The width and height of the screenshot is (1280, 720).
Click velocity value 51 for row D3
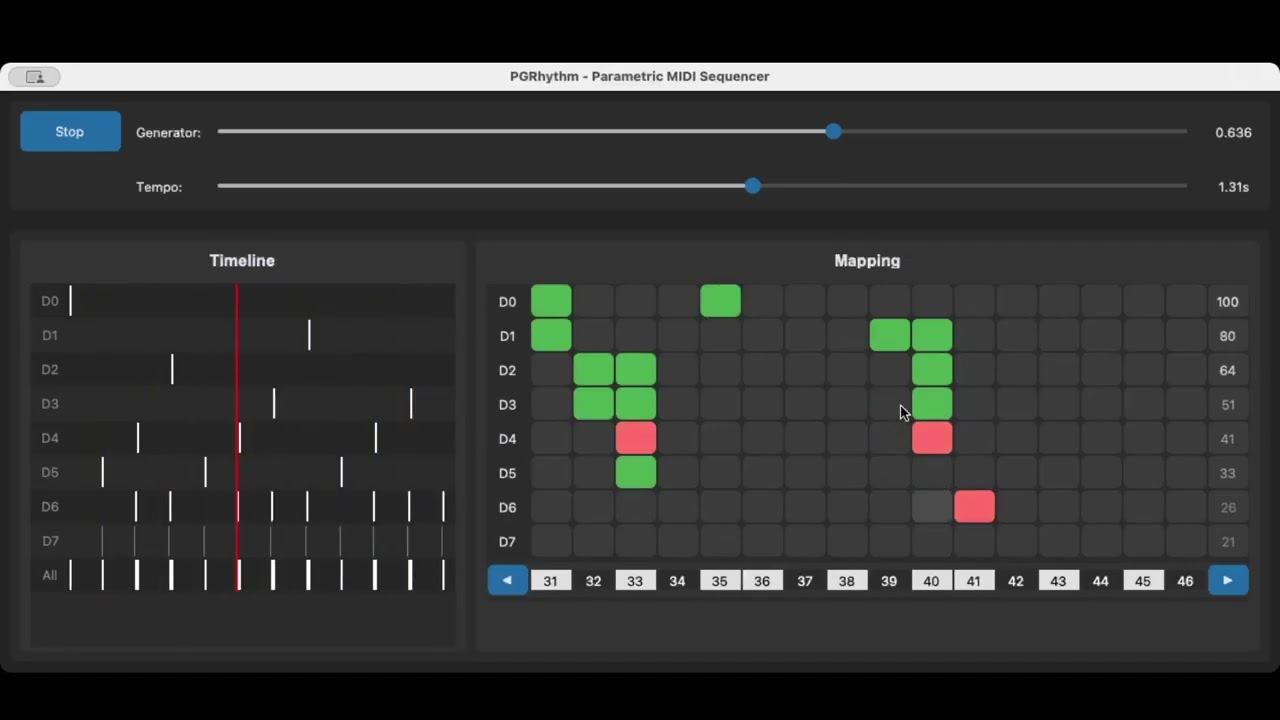(x=1227, y=405)
